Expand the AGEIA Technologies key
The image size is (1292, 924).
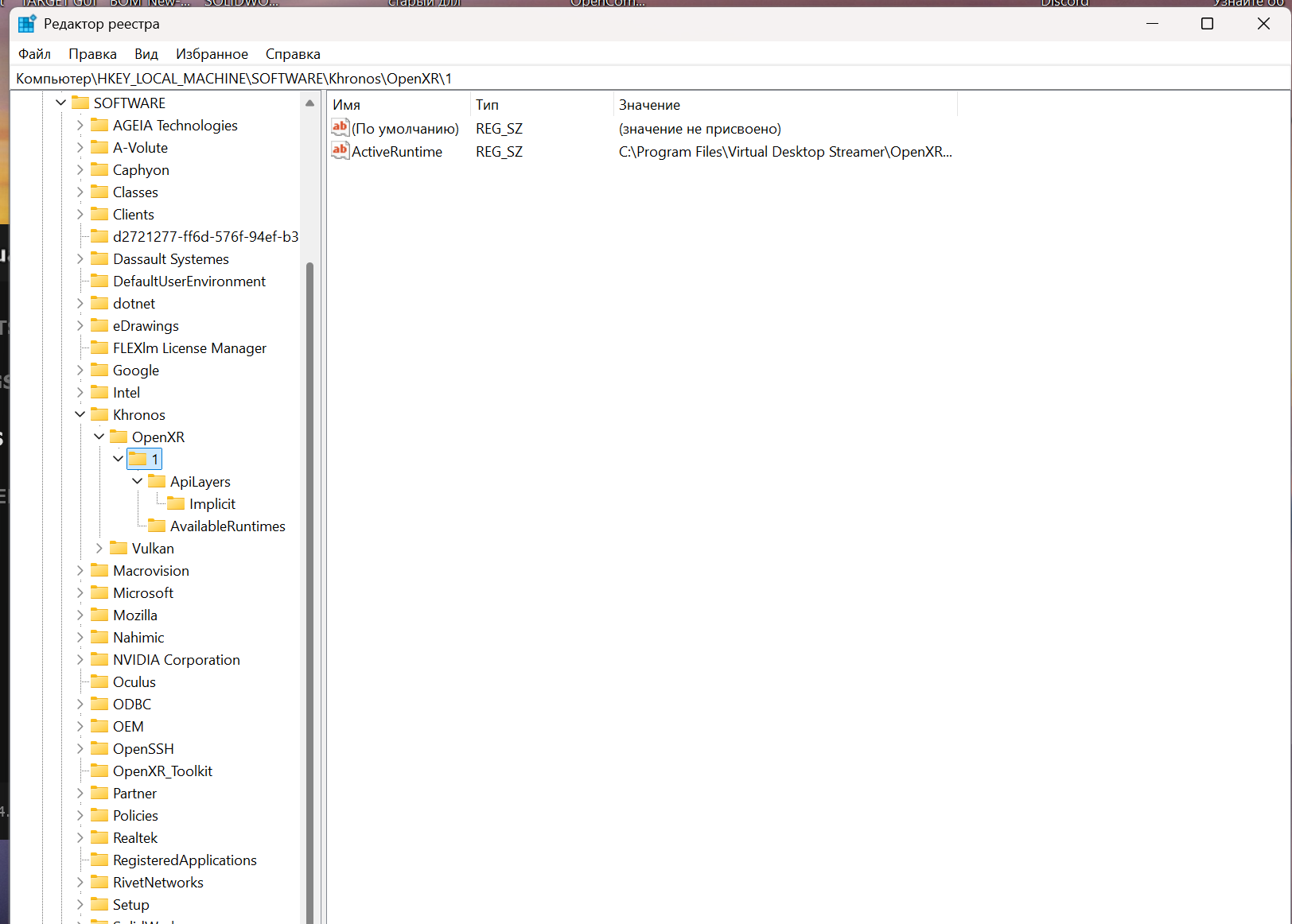point(80,125)
